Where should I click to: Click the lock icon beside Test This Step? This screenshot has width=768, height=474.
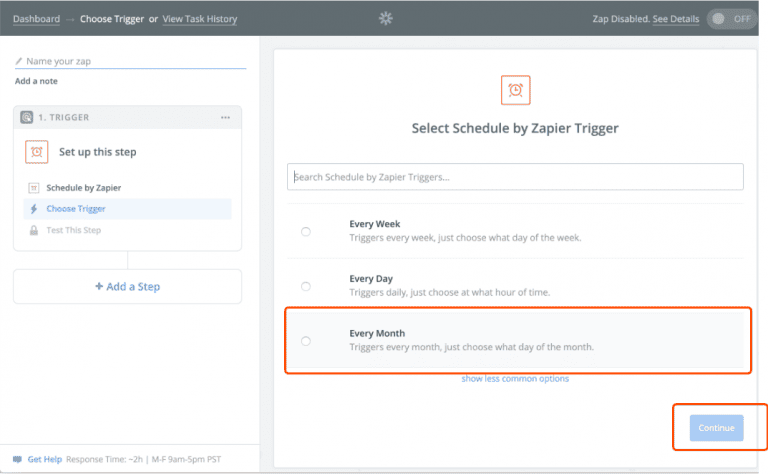[x=34, y=230]
